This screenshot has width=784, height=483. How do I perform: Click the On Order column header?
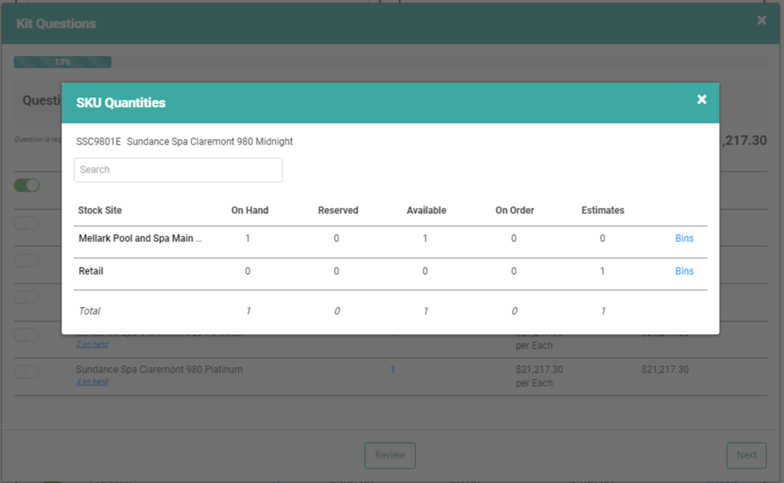[514, 211]
